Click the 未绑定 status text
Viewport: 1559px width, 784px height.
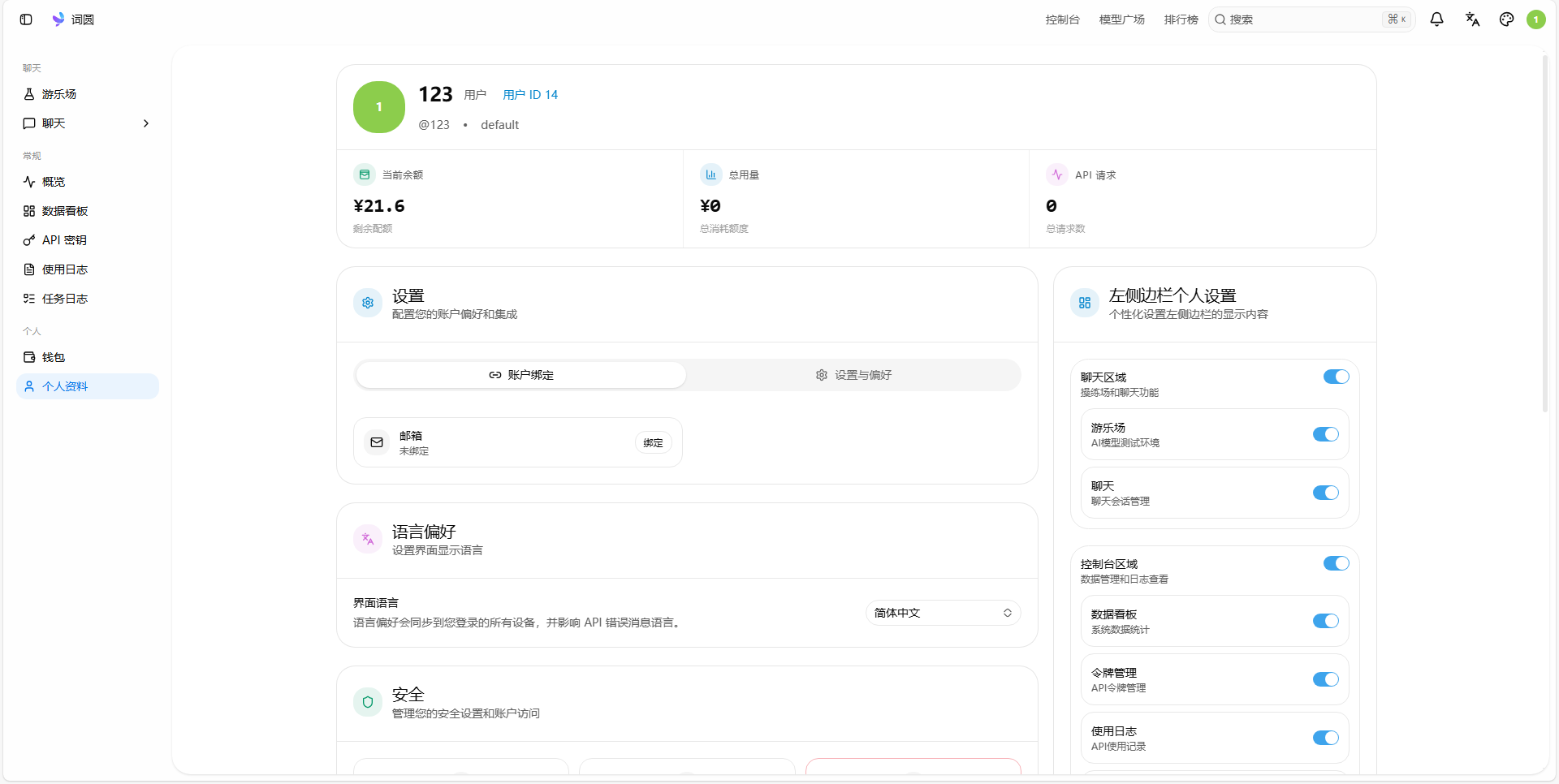point(414,451)
